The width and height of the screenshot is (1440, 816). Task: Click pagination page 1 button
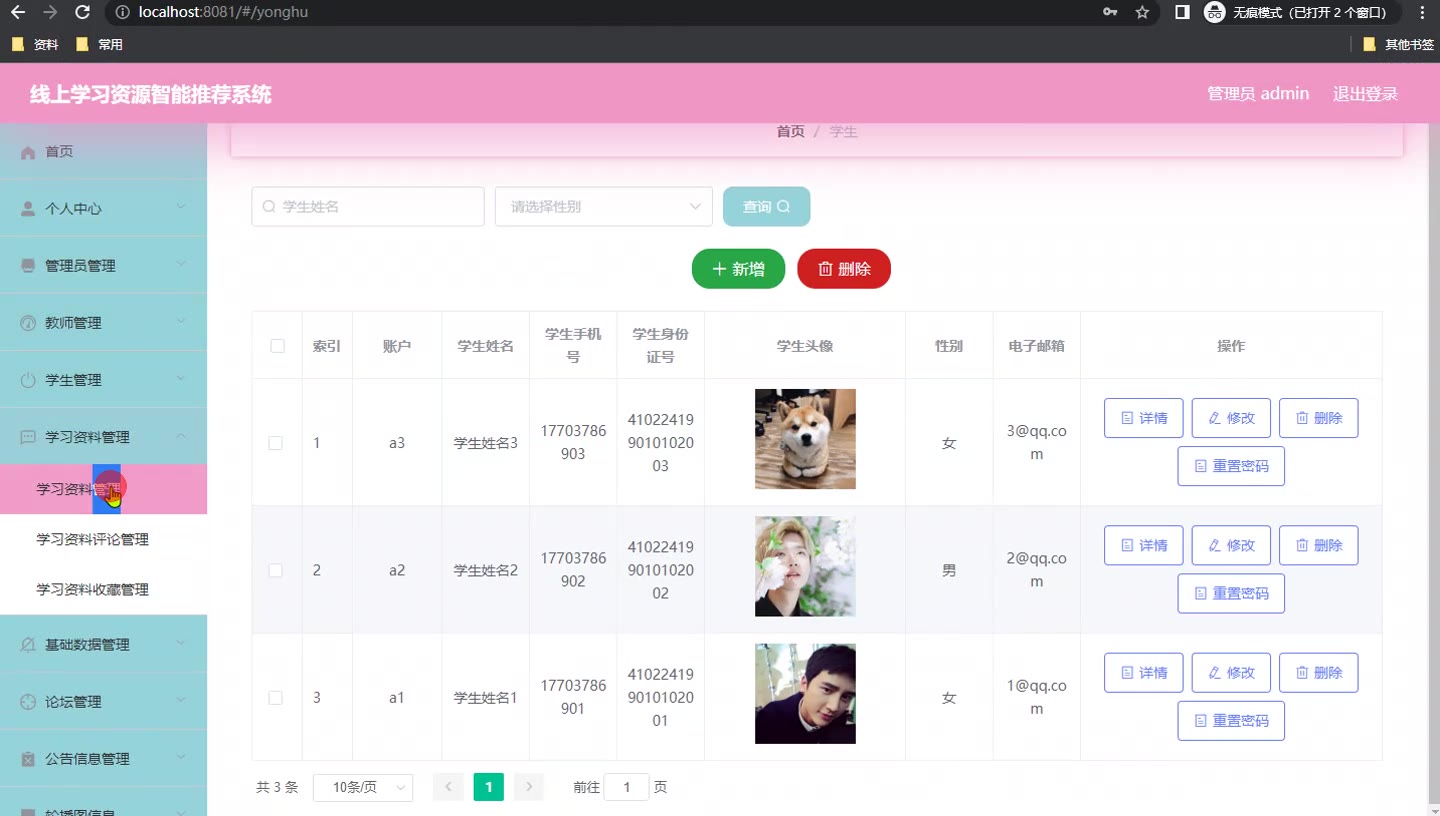click(488, 788)
